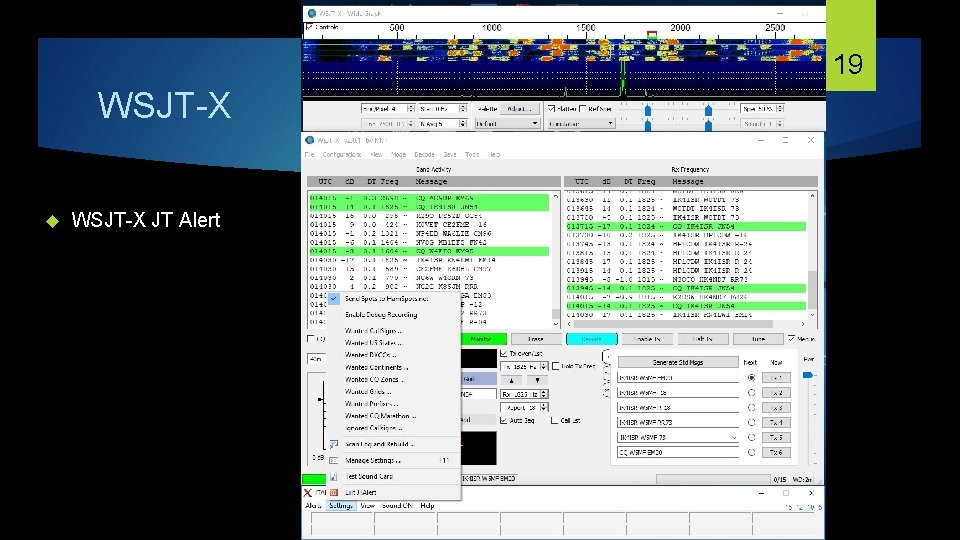Click the Band Activity vertical scrollbar
This screenshot has height=540, width=960.
556,260
